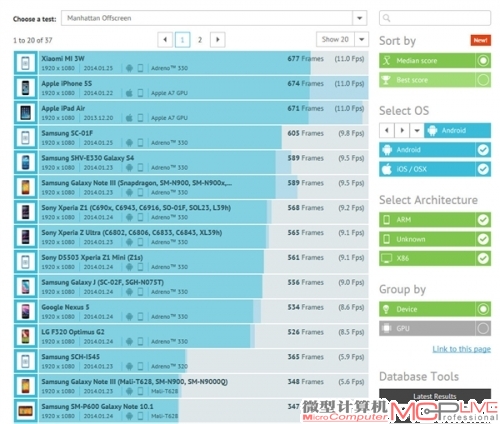
Task: Click Apple OS icon in iPhone 5S row
Action: (129, 93)
